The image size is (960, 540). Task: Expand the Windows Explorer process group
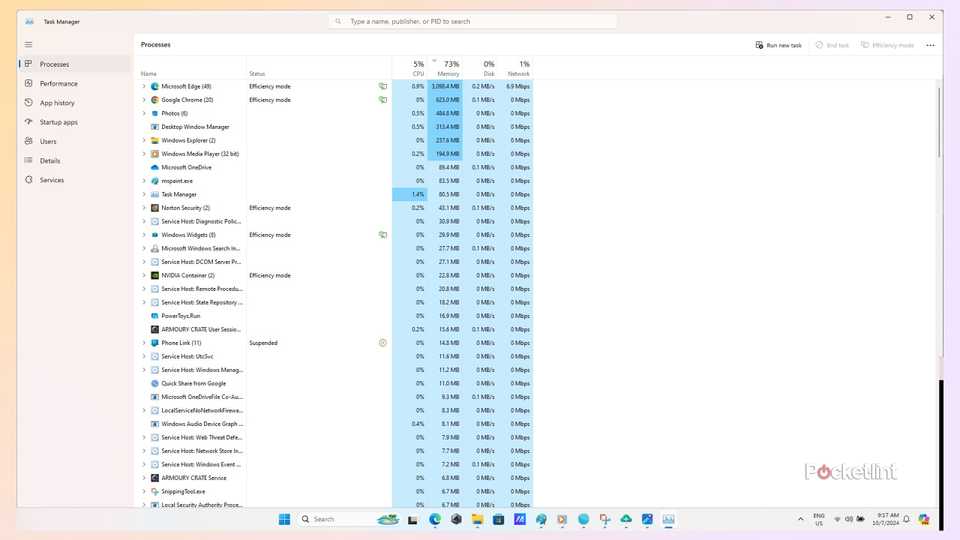144,140
